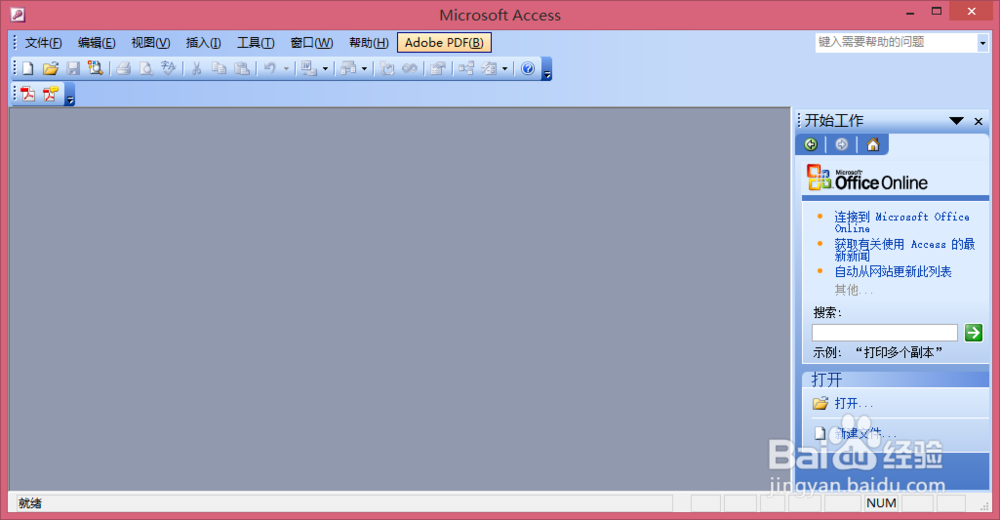
Task: Click the Analyze toolbar icon
Action: click(x=349, y=68)
